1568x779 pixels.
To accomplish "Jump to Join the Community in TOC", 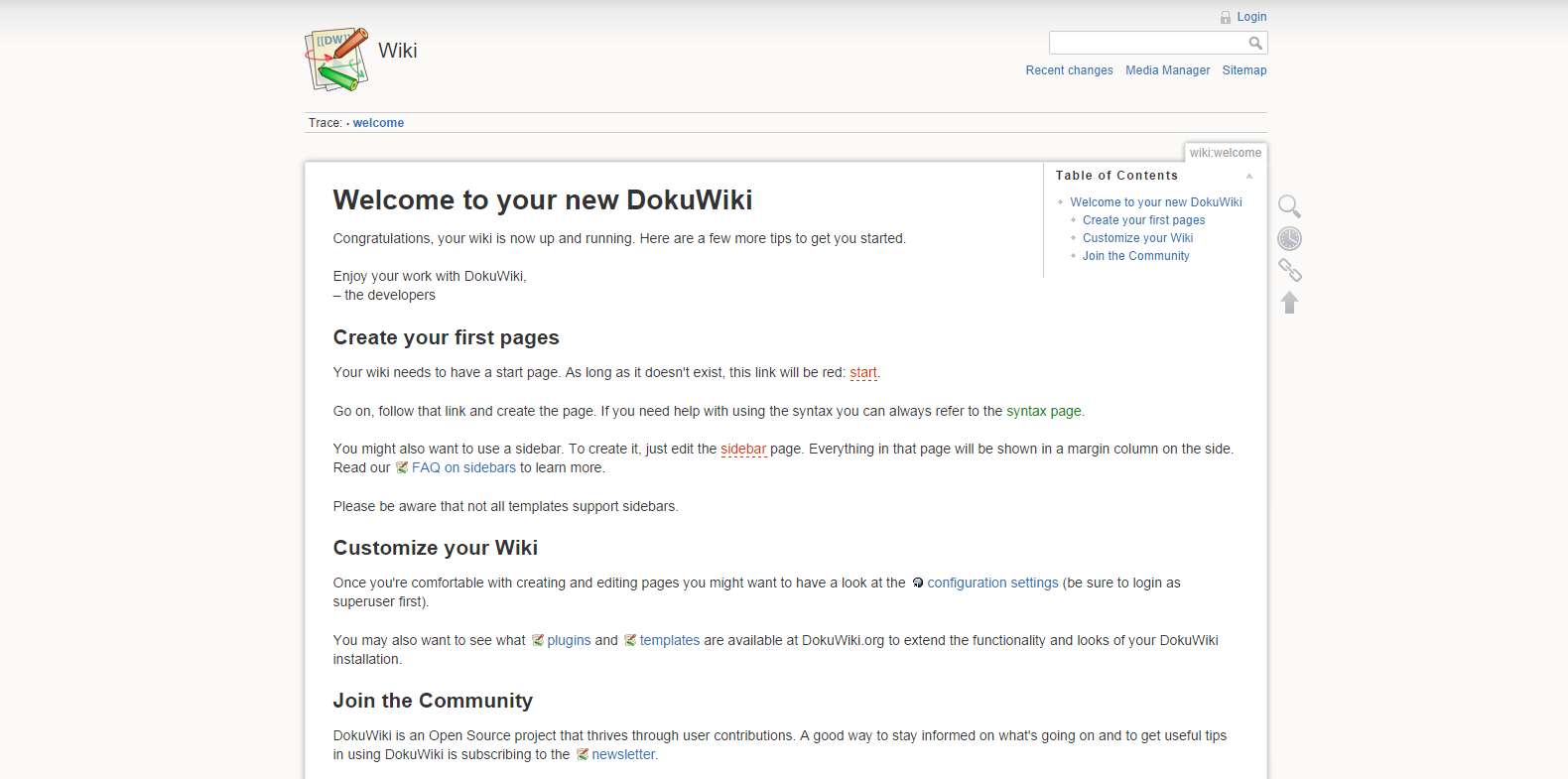I will point(1135,256).
